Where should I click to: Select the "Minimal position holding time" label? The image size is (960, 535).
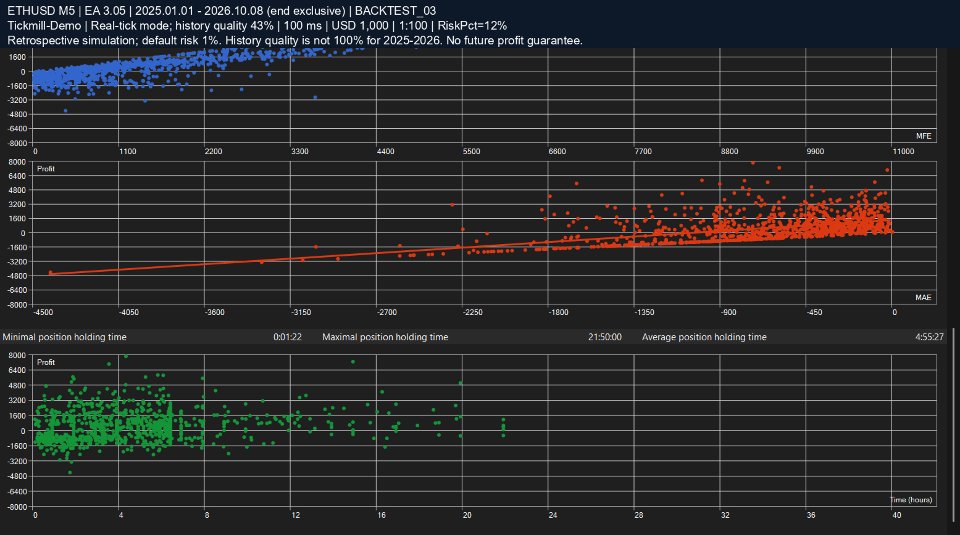click(64, 337)
